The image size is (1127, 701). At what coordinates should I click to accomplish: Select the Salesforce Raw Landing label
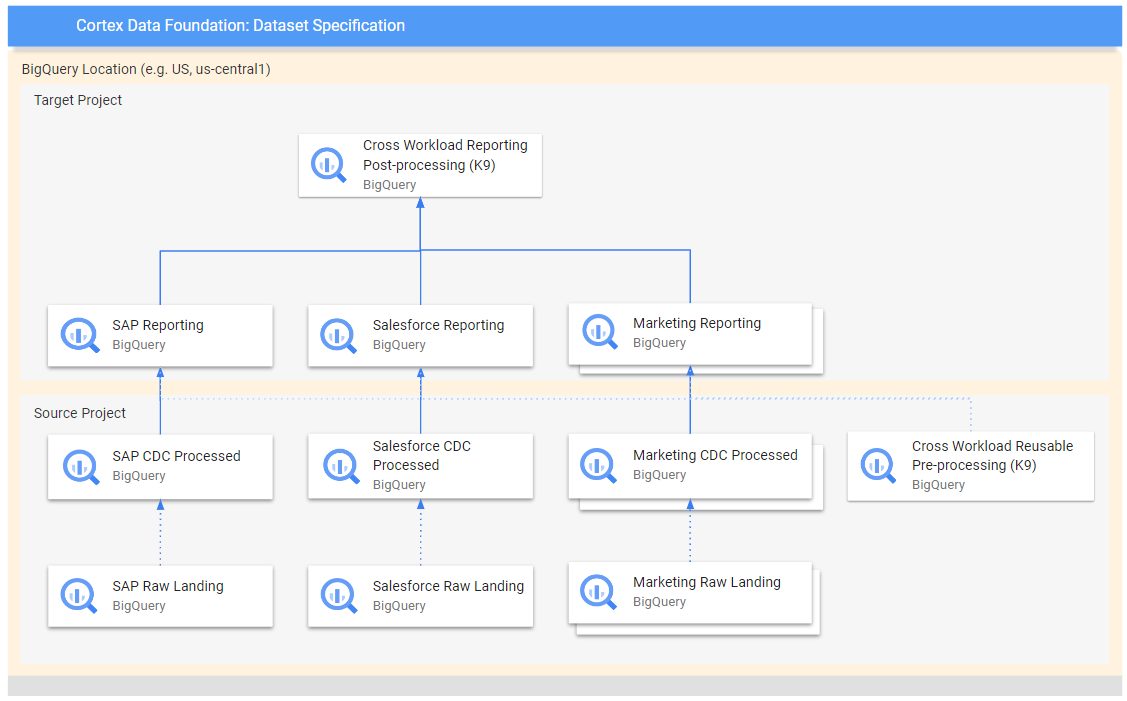pos(448,586)
